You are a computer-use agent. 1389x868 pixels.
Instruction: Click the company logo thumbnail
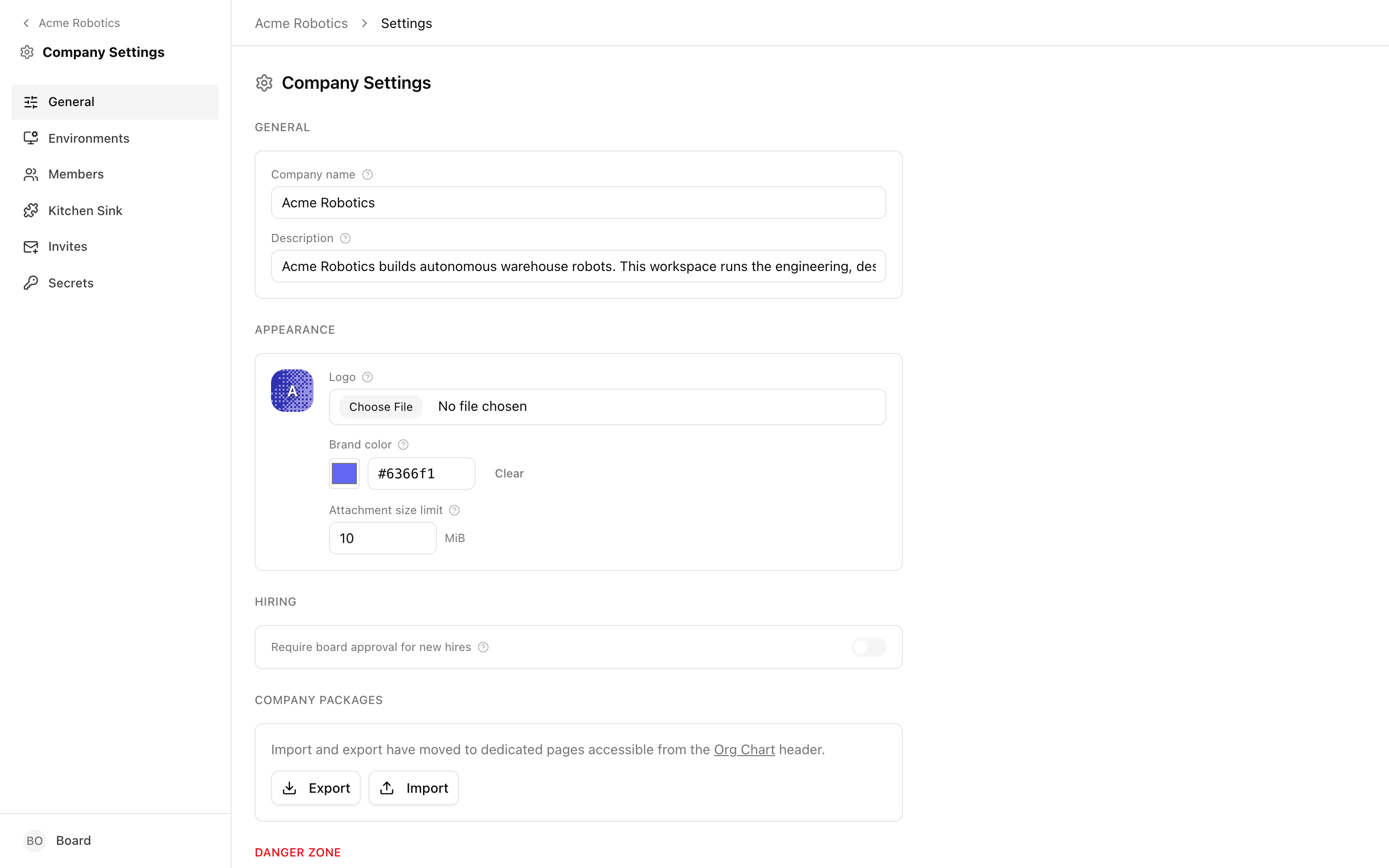click(x=292, y=391)
